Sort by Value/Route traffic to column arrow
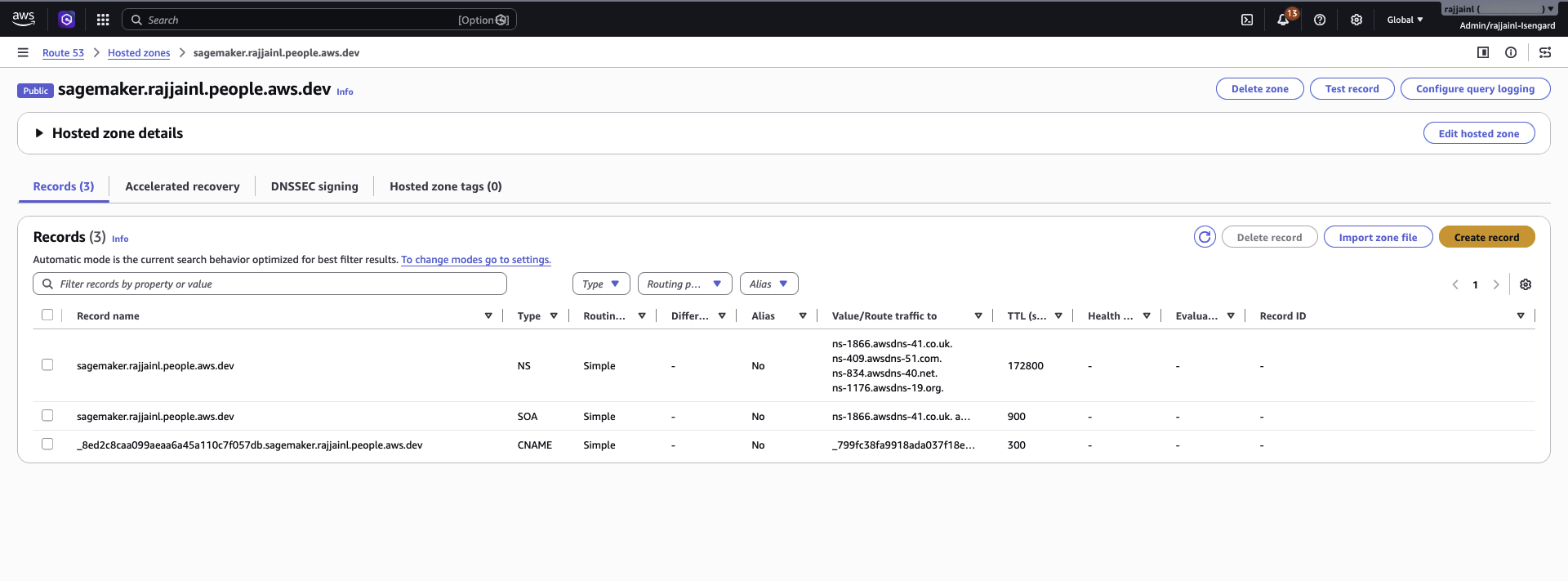This screenshot has height=581, width=1568. point(978,315)
